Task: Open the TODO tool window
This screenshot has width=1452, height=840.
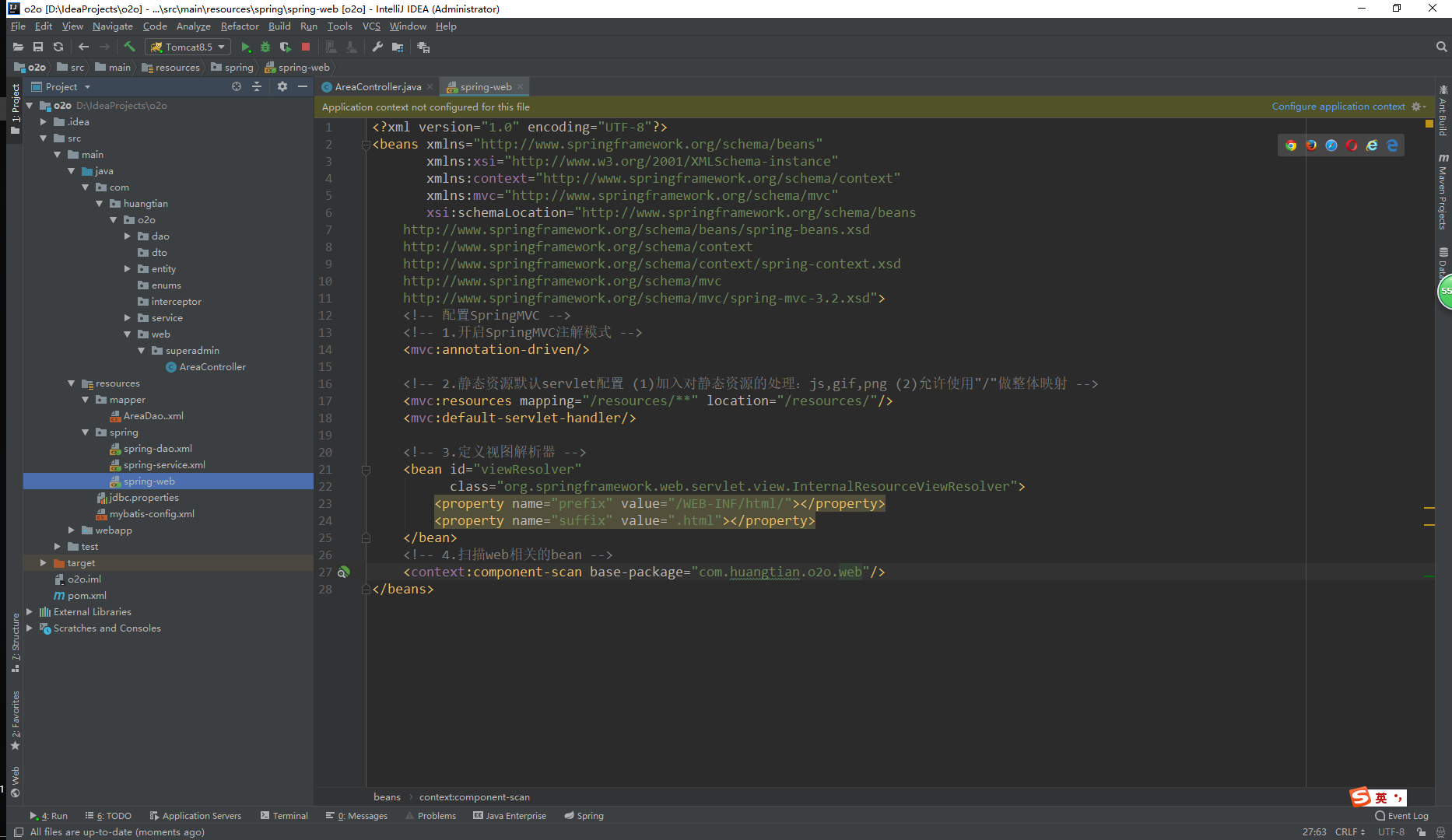Action: [x=108, y=816]
